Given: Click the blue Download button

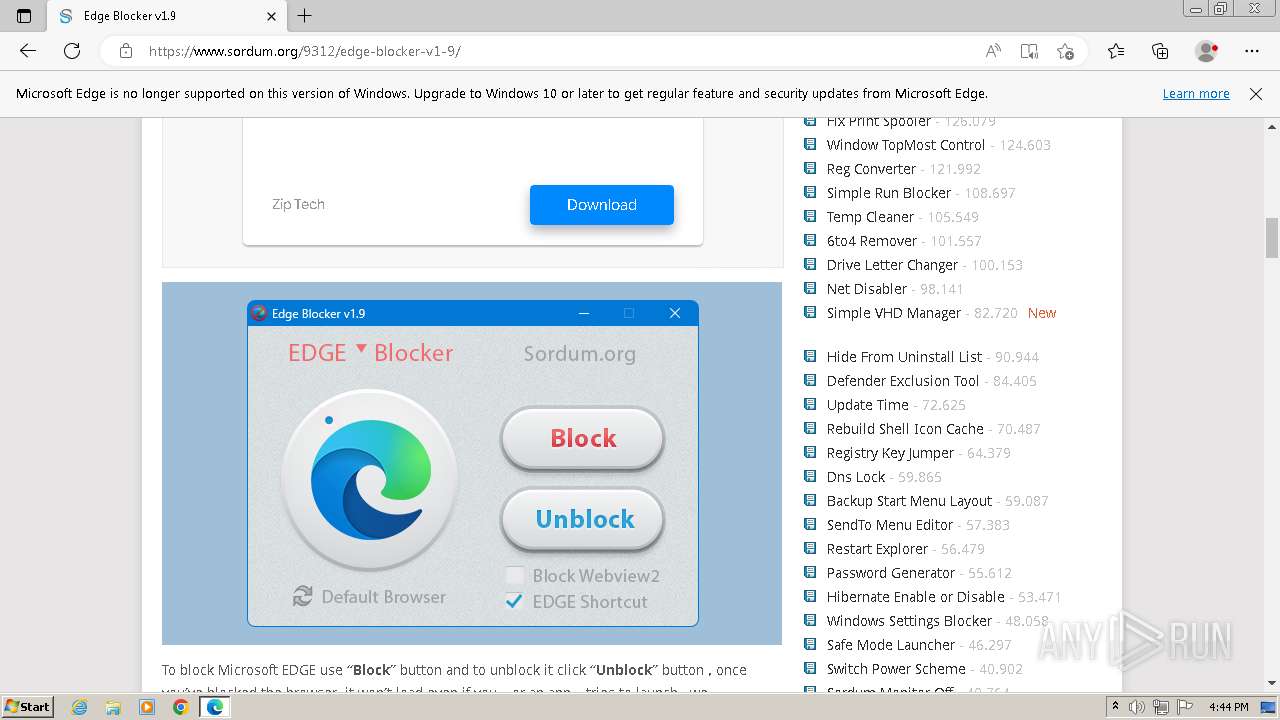Looking at the screenshot, I should coord(602,205).
